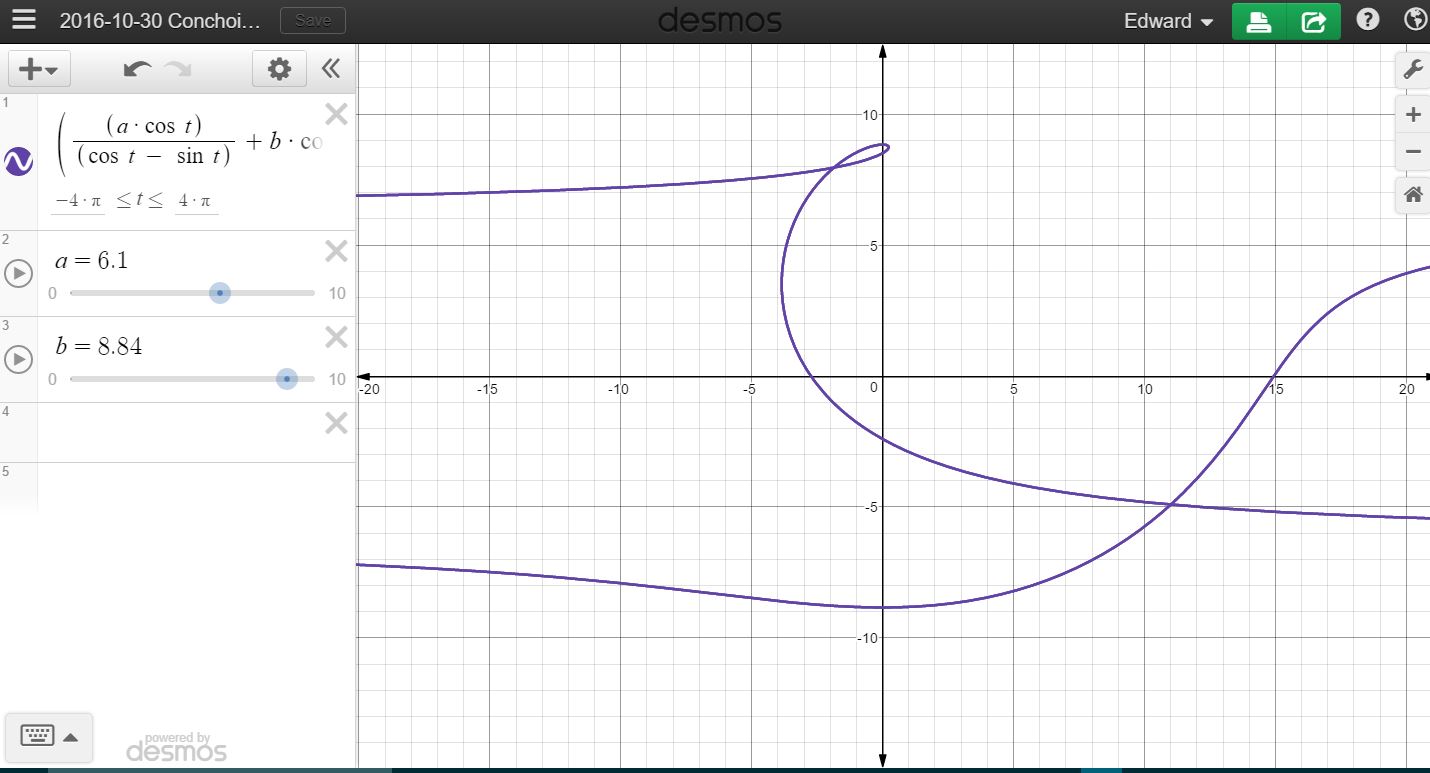Click the slider handle for a = 6.1
1430x773 pixels.
click(x=219, y=292)
